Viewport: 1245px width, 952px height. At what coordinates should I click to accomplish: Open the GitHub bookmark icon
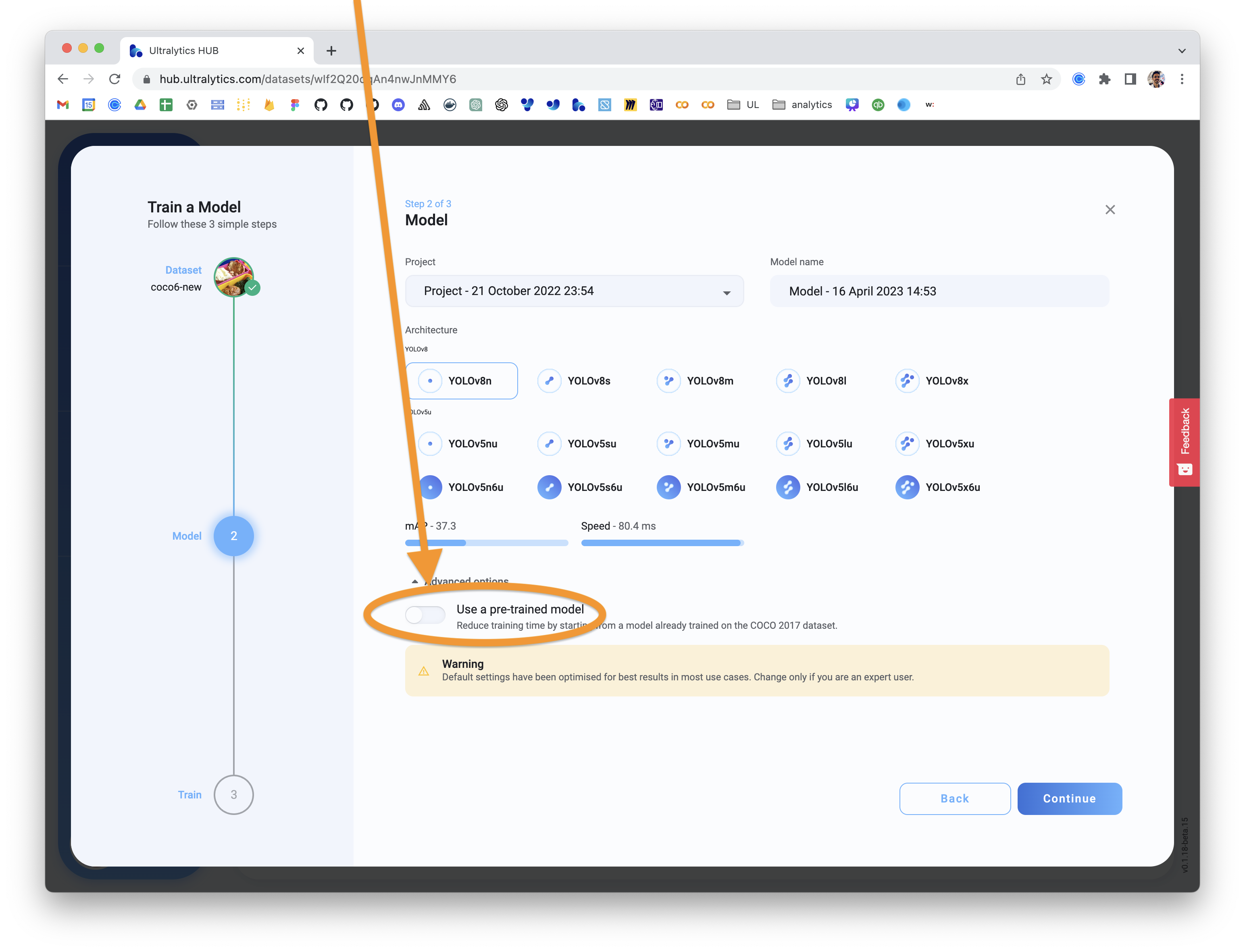click(321, 105)
